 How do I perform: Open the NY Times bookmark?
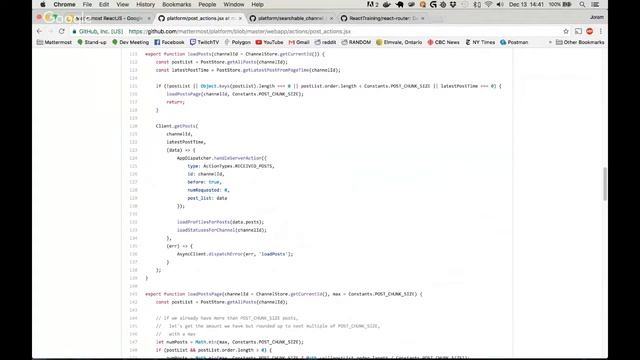(480, 42)
